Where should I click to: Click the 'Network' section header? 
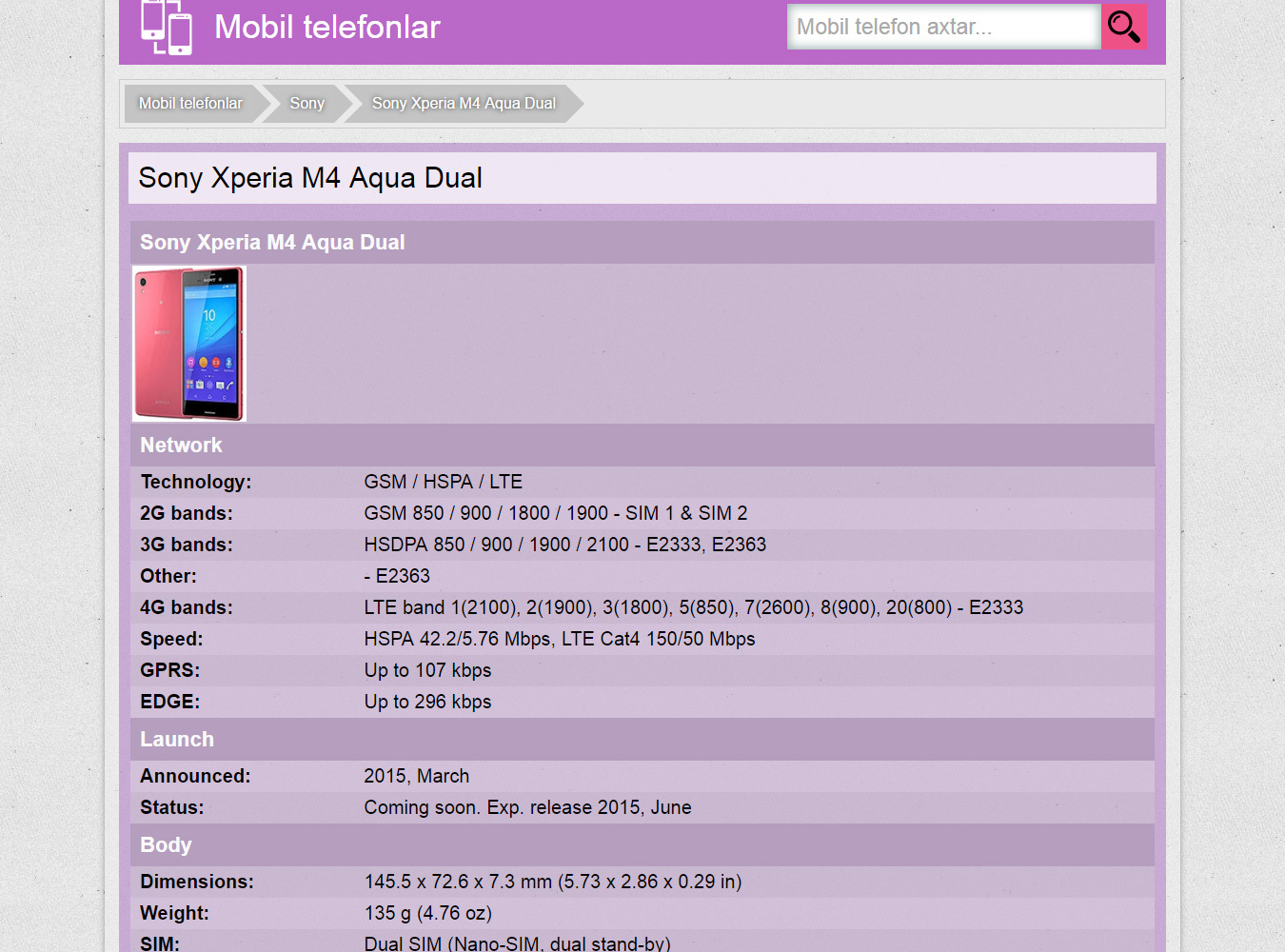coord(181,445)
